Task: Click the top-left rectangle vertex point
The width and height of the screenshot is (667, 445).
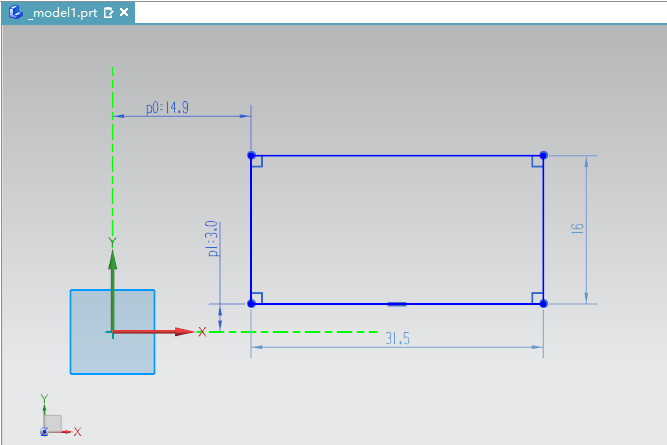Action: coord(251,155)
